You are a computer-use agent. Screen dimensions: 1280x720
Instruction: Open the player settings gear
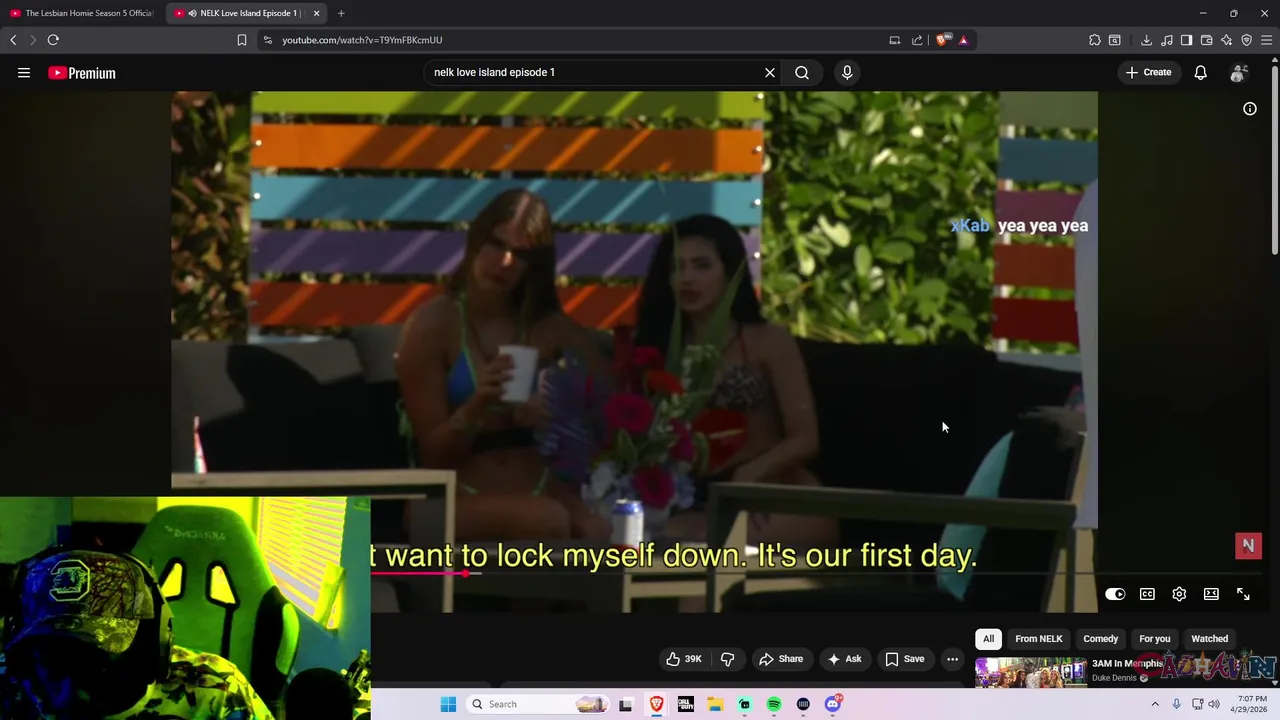[x=1179, y=594]
